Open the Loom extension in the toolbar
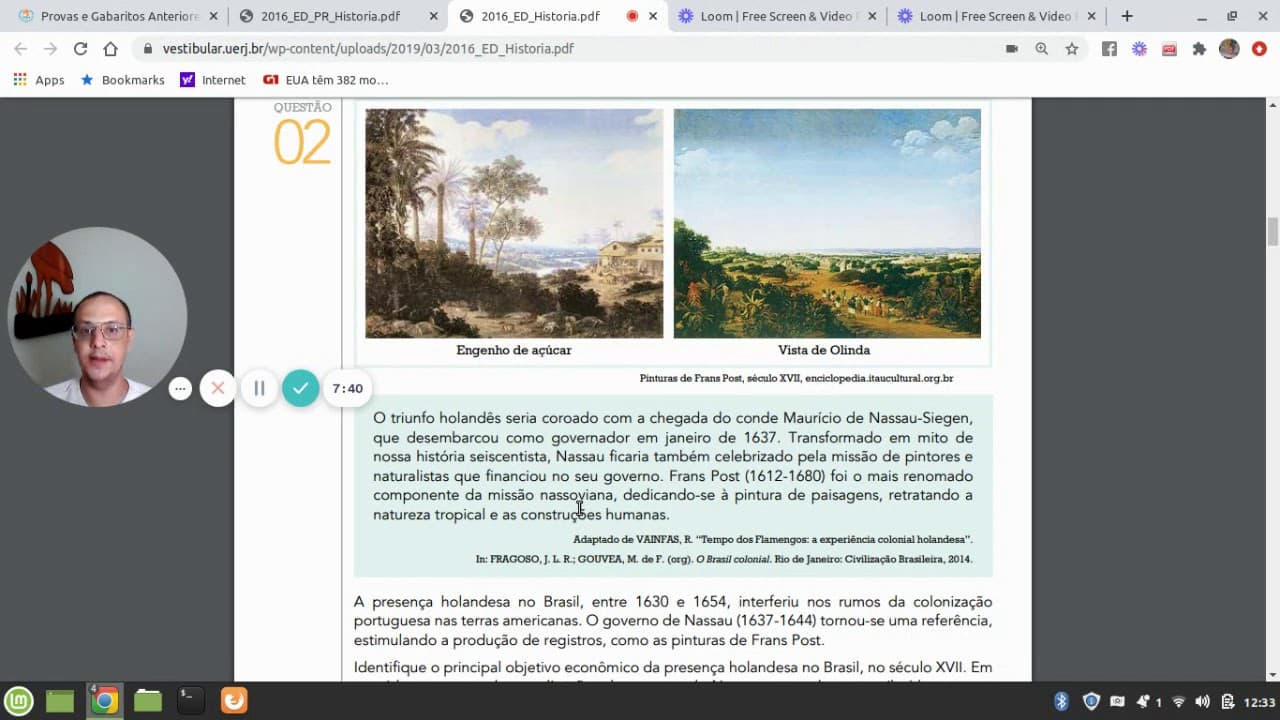The height and width of the screenshot is (720, 1280). [1139, 48]
